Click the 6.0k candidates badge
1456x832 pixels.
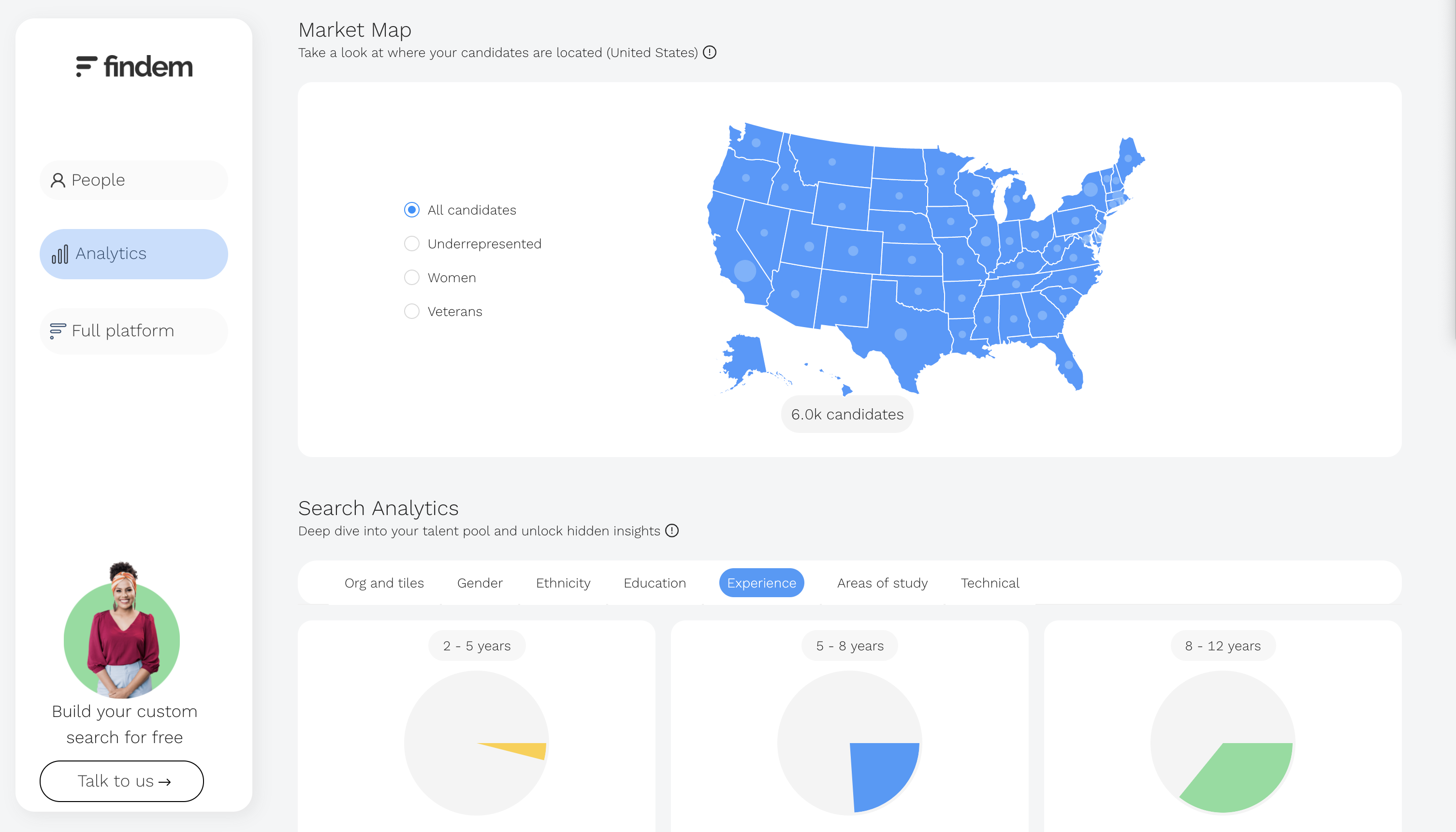846,414
